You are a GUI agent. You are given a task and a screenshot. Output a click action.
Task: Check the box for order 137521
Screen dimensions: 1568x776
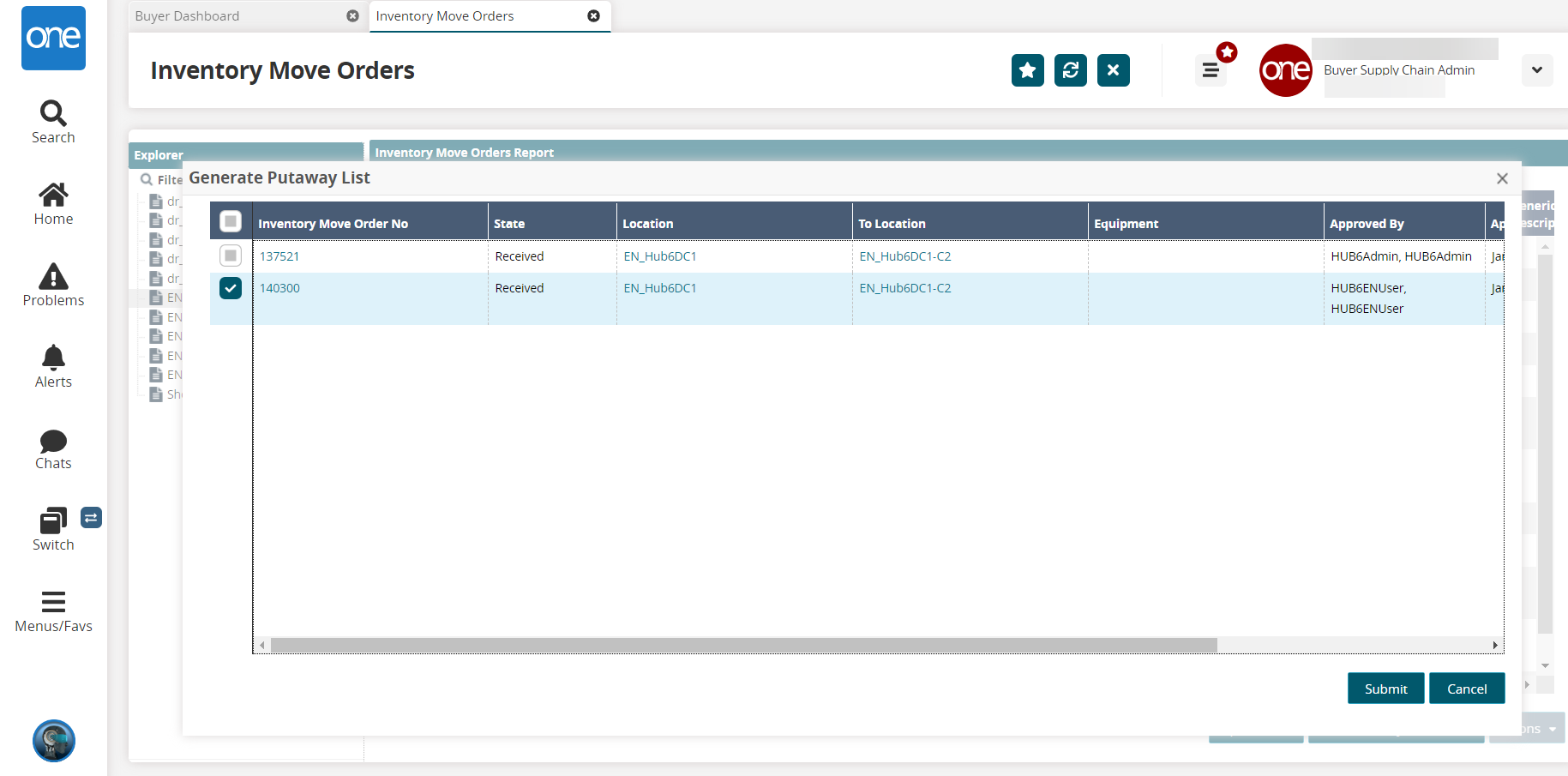pos(231,256)
